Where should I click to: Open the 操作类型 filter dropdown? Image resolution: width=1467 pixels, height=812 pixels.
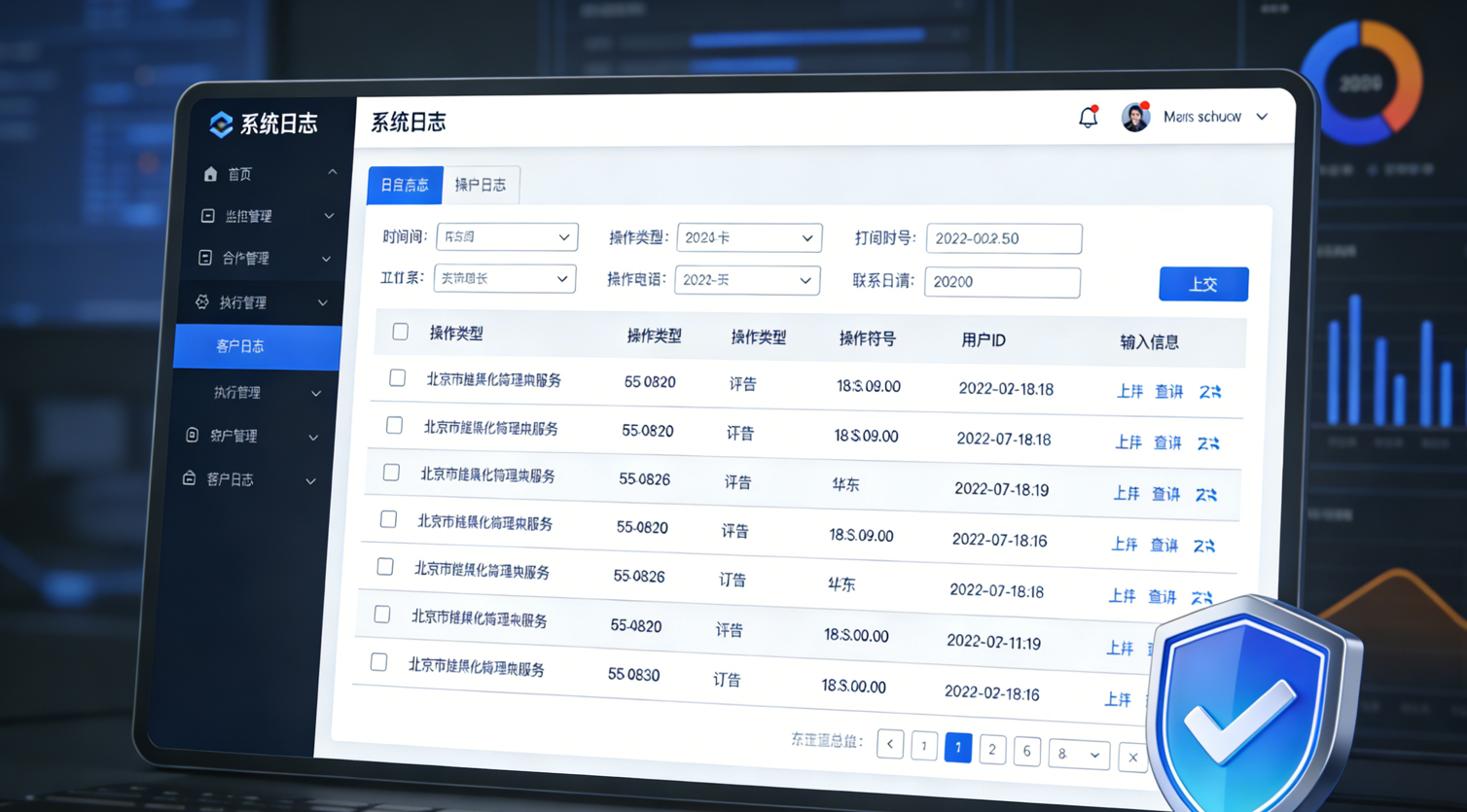[748, 238]
